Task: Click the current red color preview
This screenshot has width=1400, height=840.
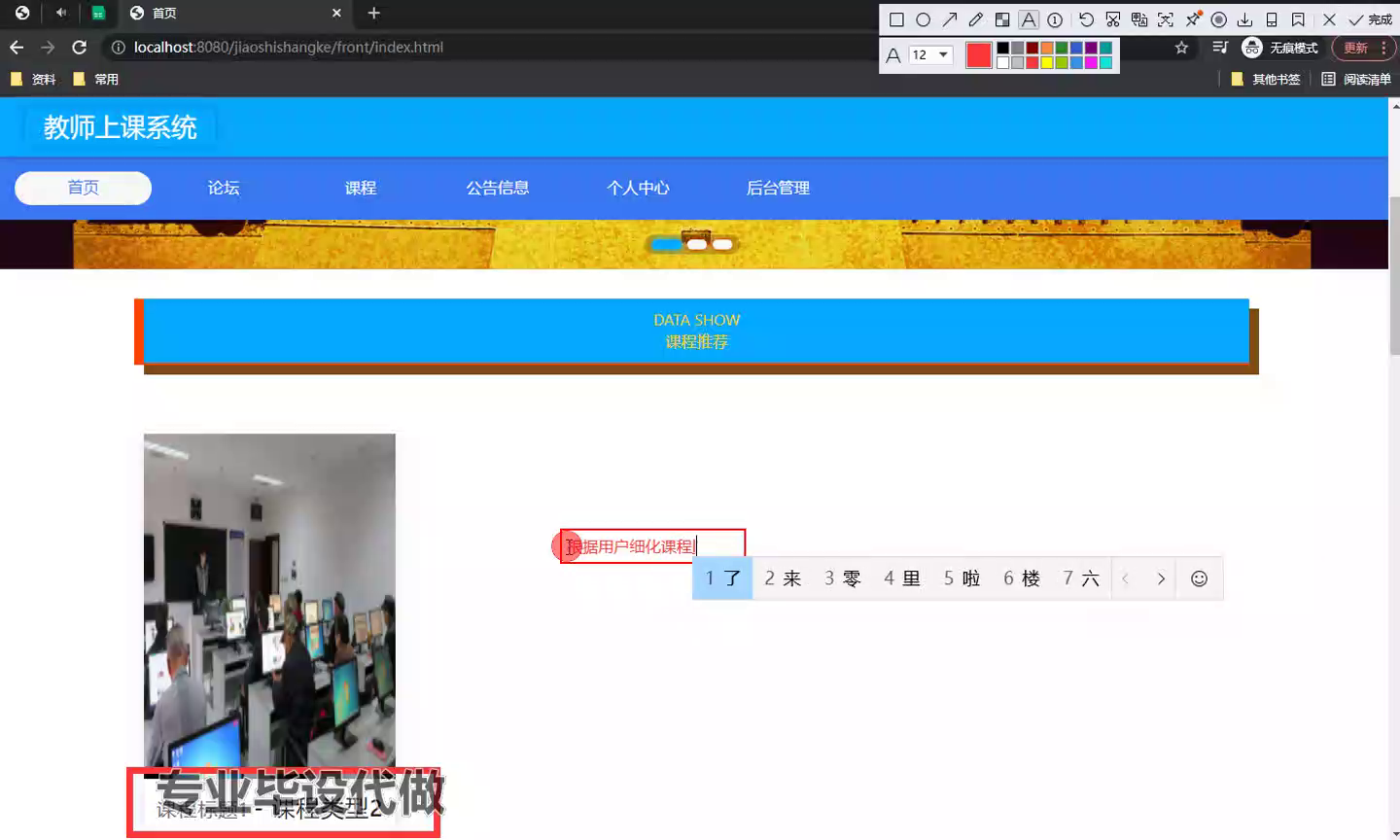Action: (x=979, y=55)
